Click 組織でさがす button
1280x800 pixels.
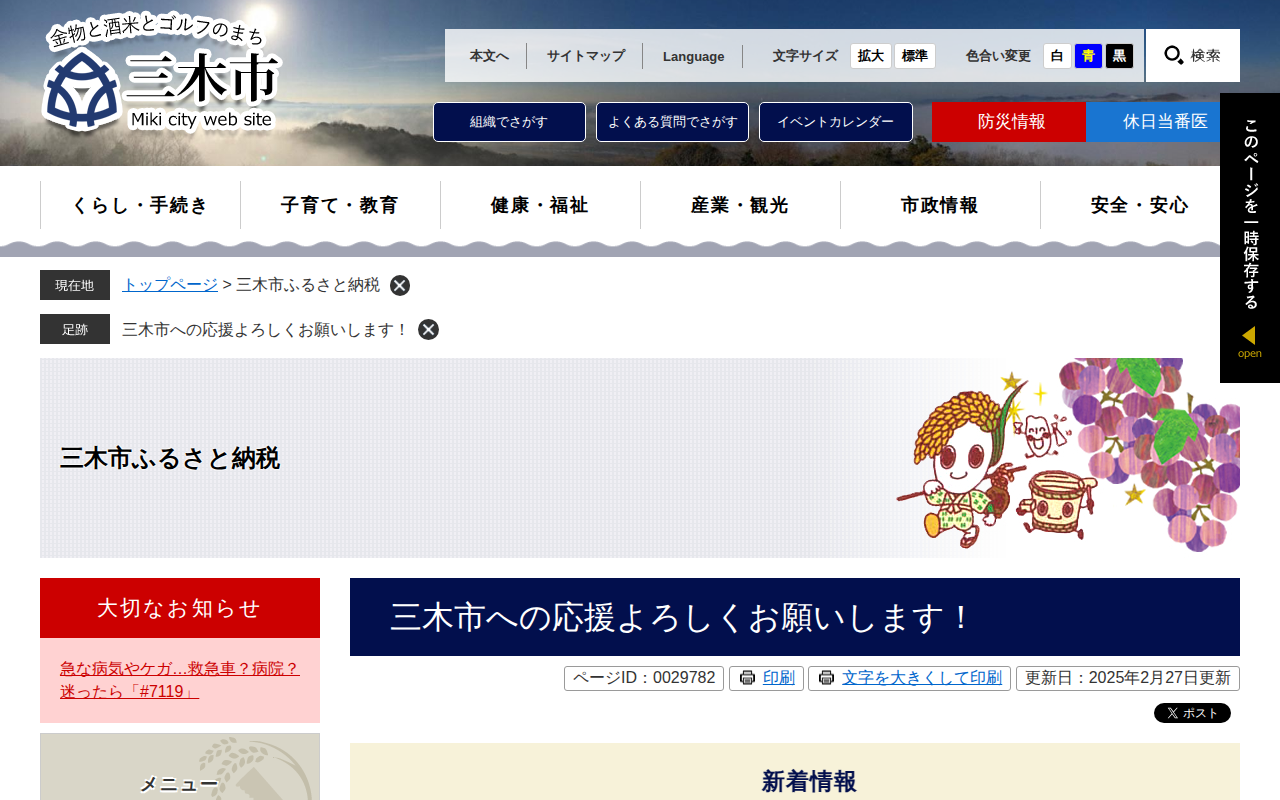[x=509, y=122]
